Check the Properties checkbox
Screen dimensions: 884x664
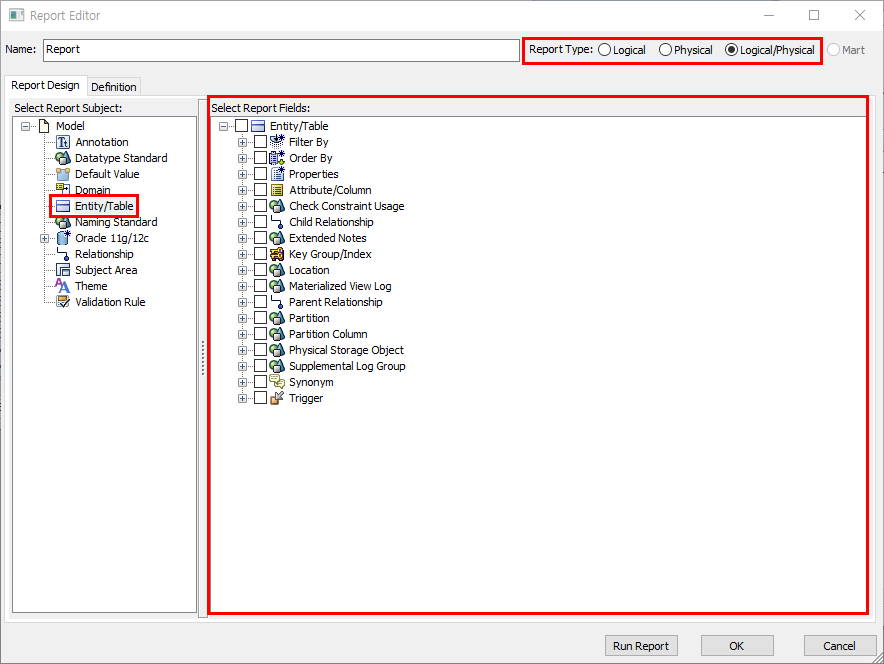click(260, 174)
